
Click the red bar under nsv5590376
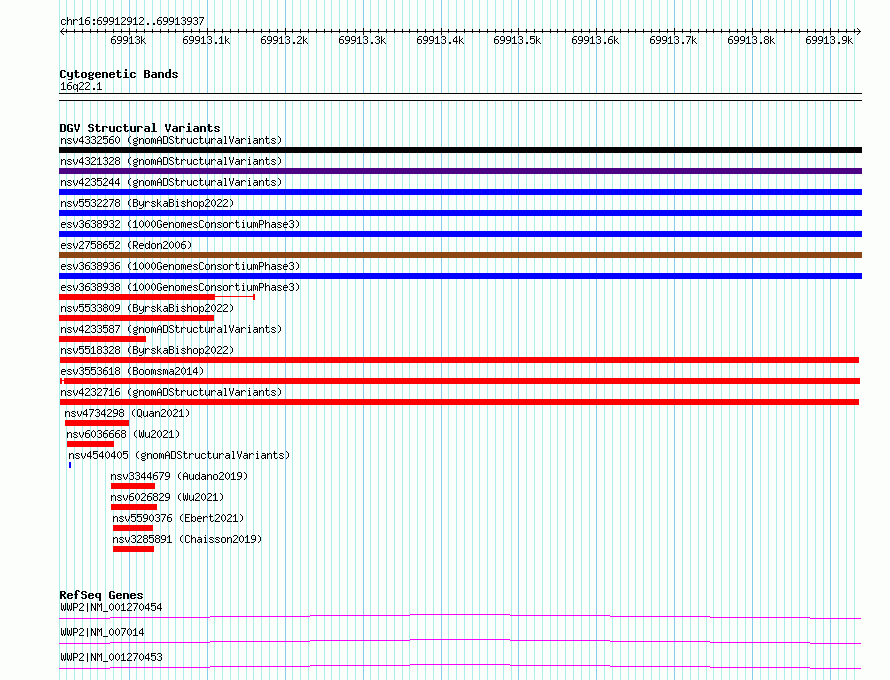pyautogui.click(x=133, y=528)
